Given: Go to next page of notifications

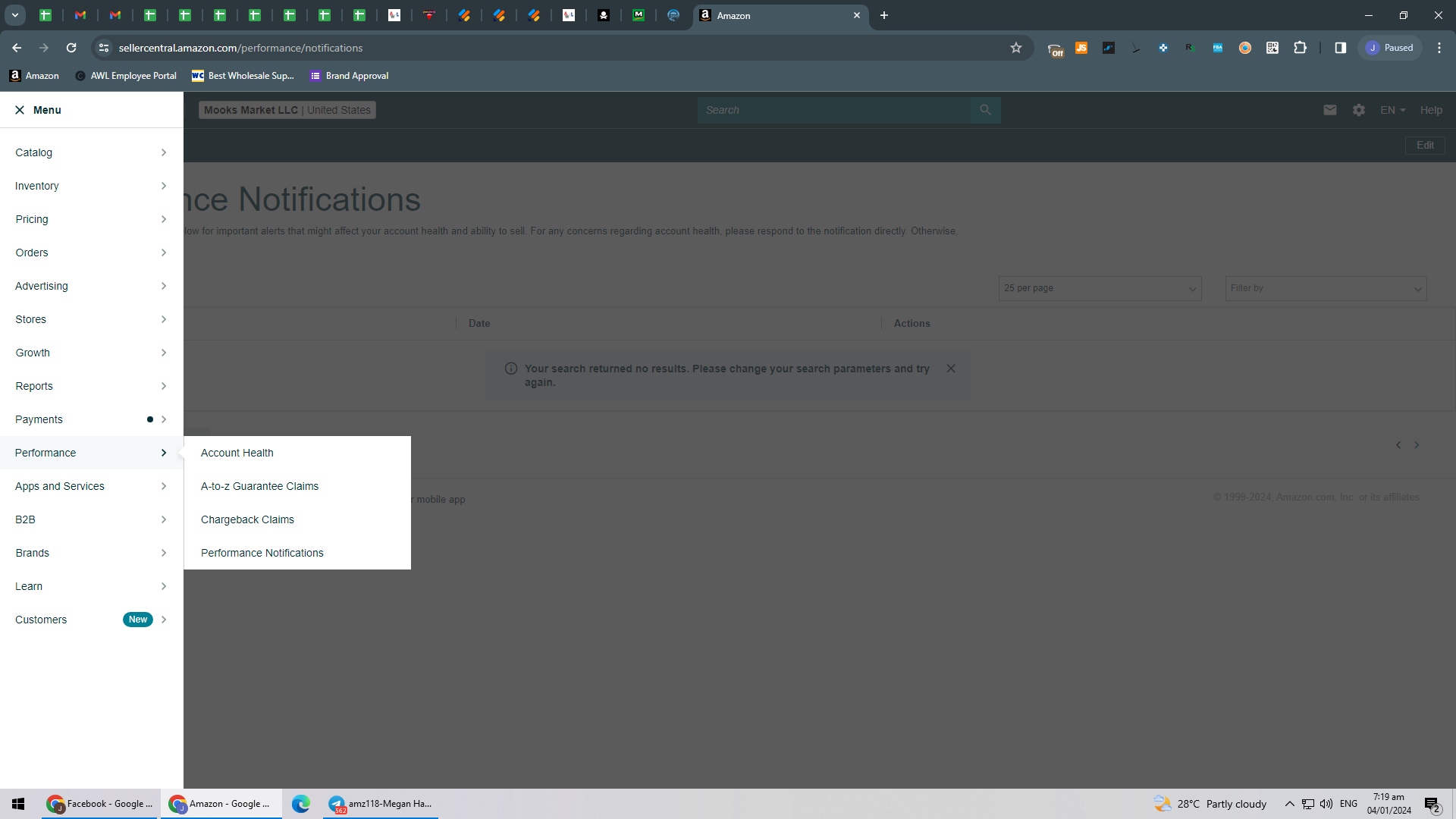Looking at the screenshot, I should click(1417, 445).
